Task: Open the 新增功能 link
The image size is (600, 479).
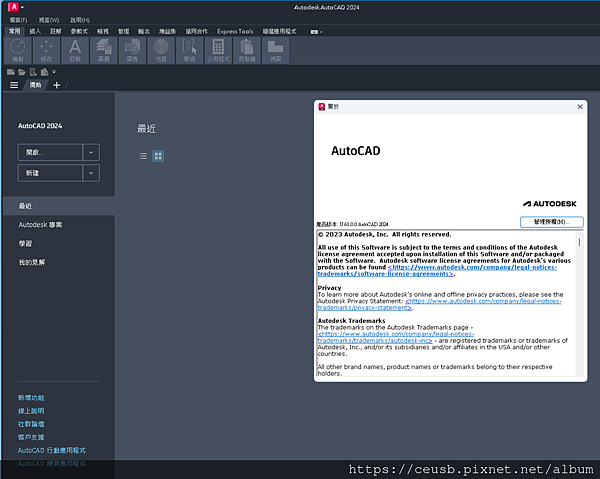Action: click(x=31, y=398)
